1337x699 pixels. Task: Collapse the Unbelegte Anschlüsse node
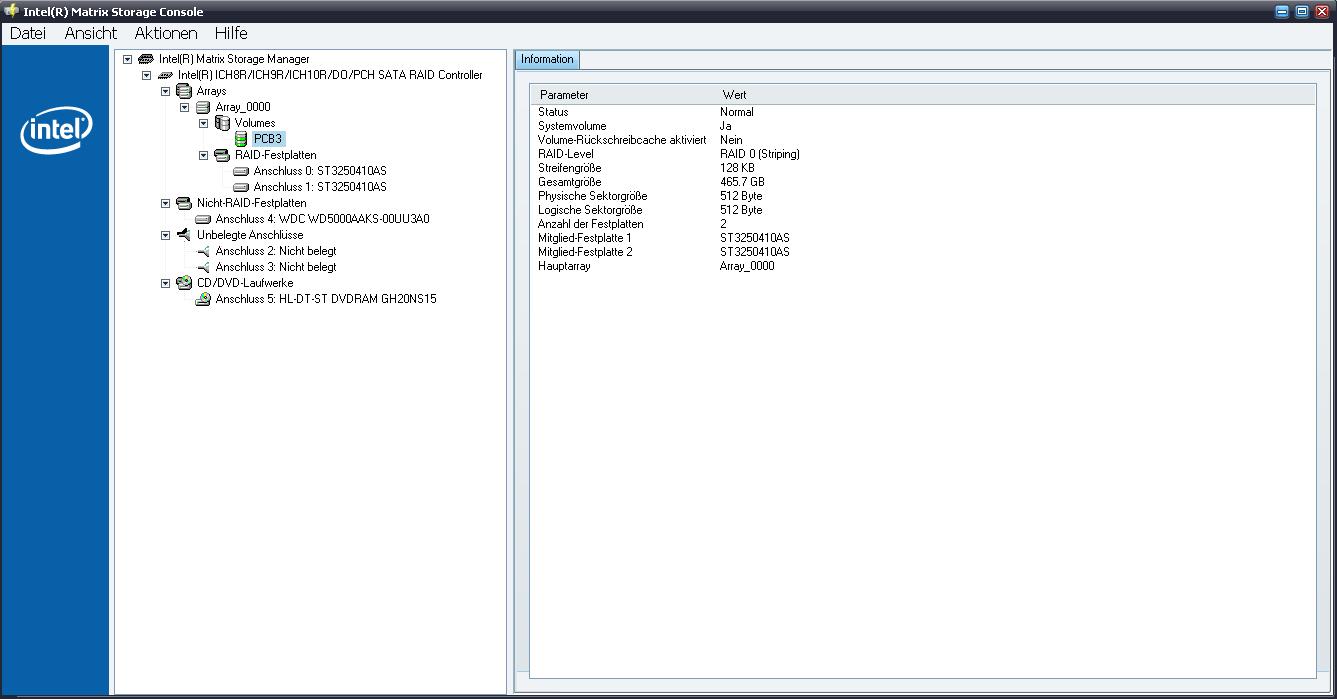[166, 235]
